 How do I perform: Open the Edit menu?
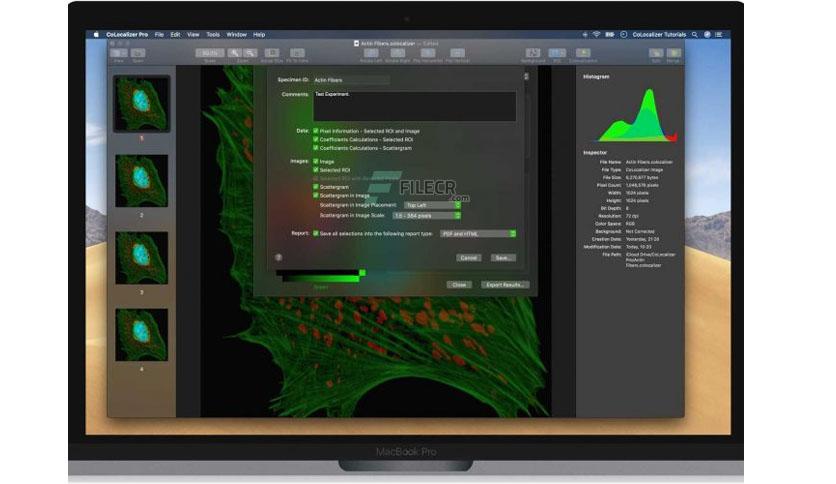[x=175, y=35]
